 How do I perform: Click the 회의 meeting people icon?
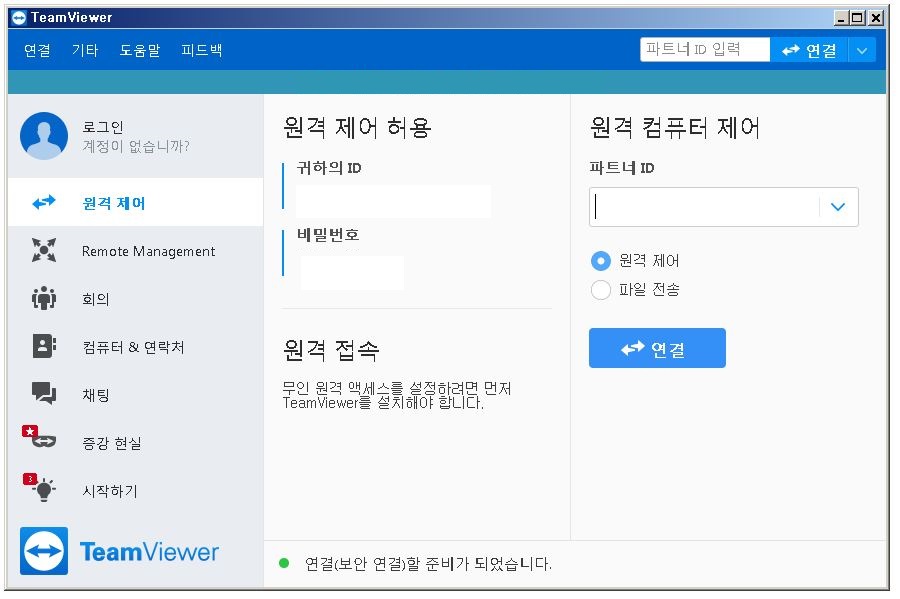(x=44, y=298)
